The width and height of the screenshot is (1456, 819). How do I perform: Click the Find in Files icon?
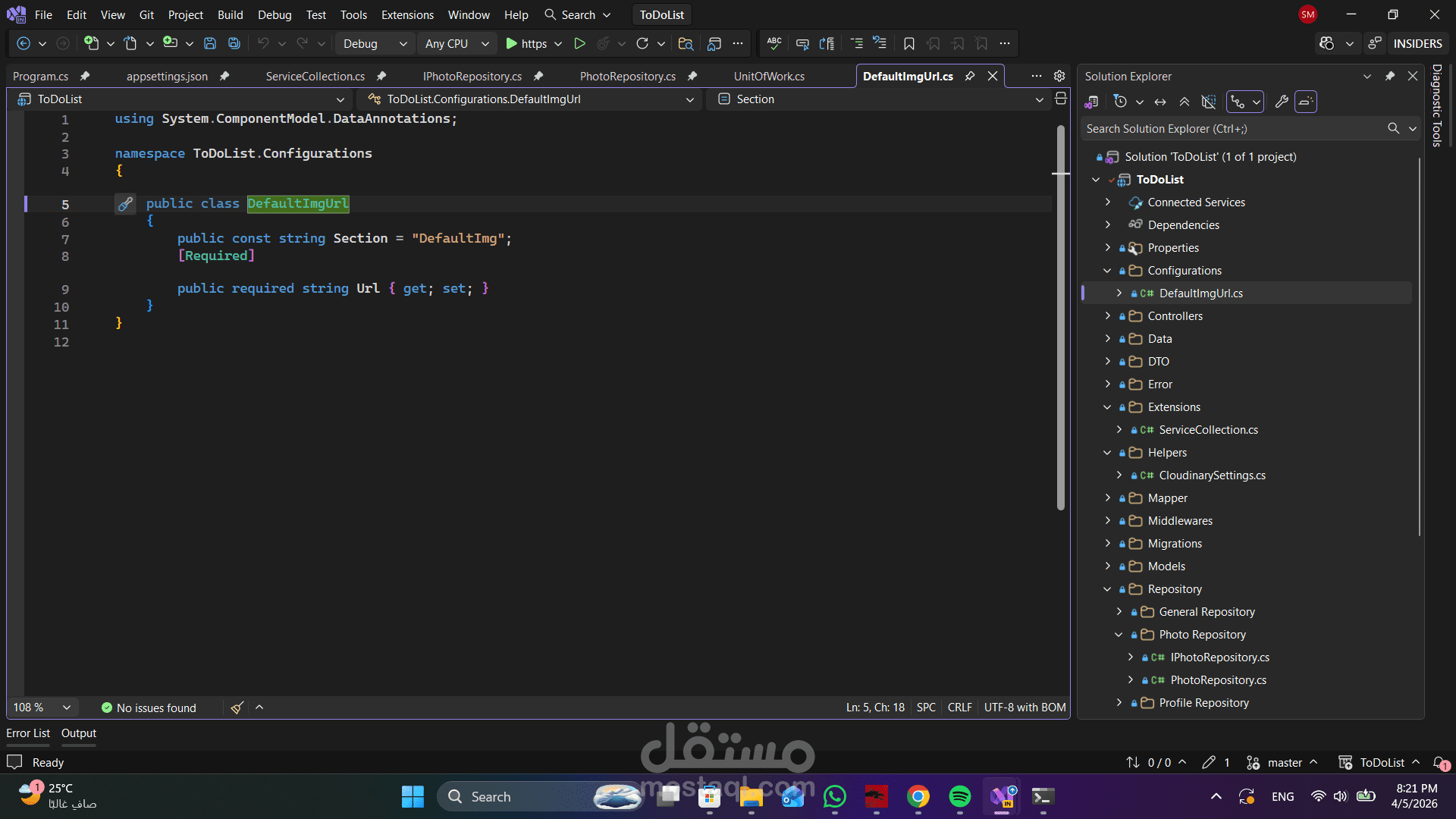coord(686,44)
